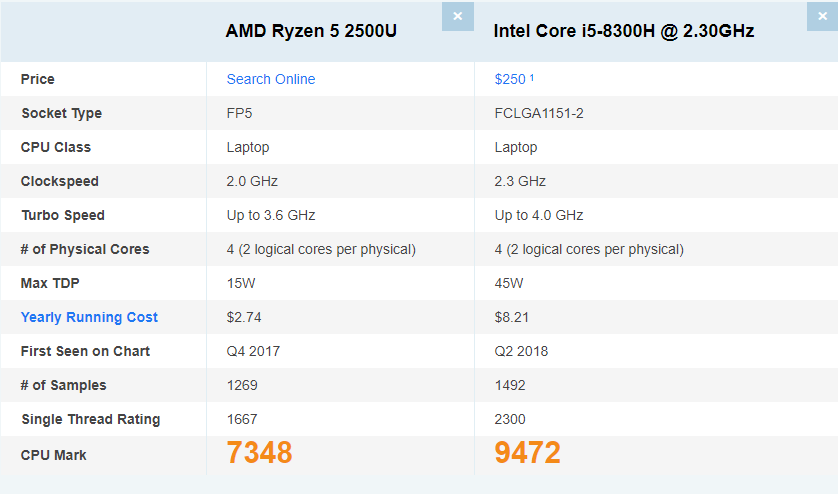Screen dimensions: 838x494
Task: Click the AMD Ryzen 5 2500U heading
Action: tap(311, 31)
